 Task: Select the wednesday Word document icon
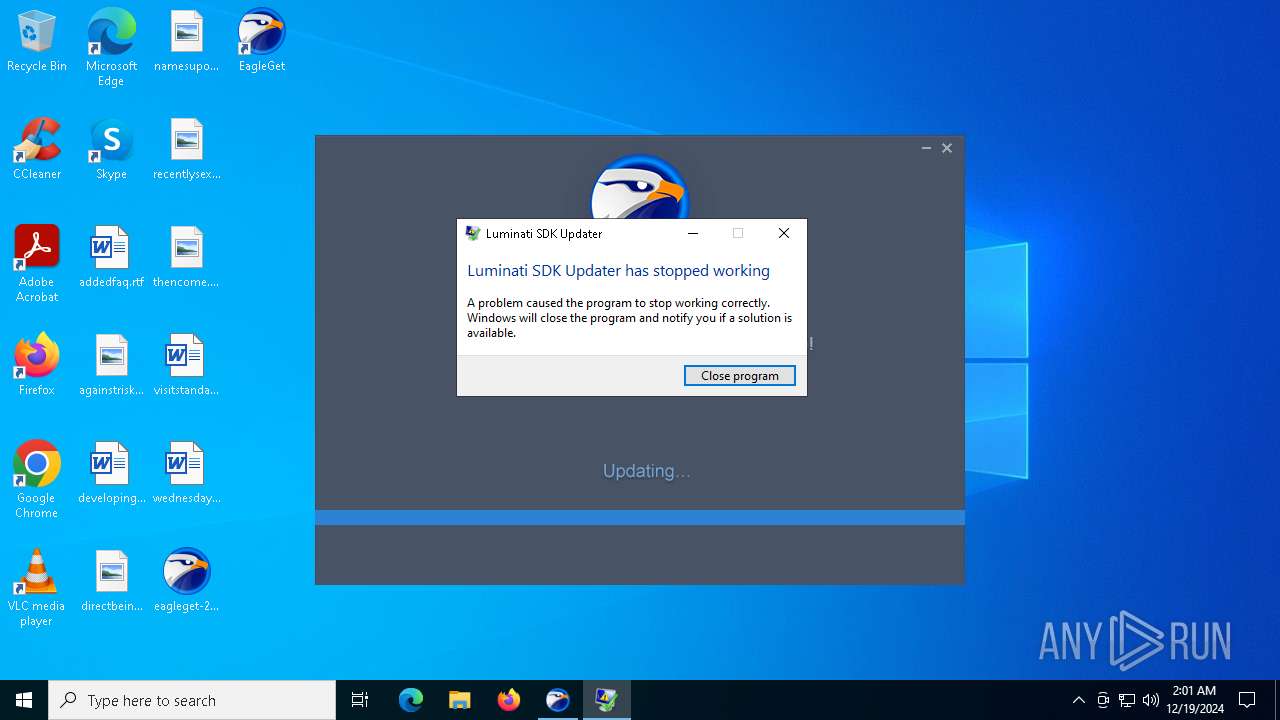186,474
